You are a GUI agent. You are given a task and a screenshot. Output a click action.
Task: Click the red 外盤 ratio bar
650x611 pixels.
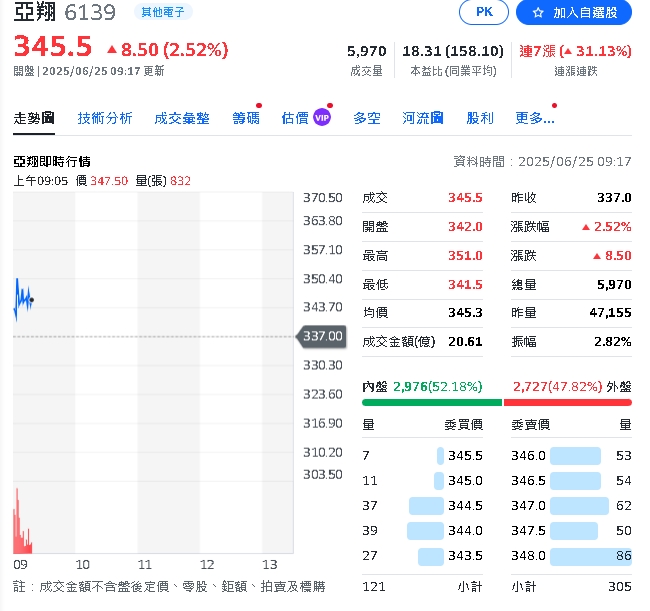pos(568,402)
